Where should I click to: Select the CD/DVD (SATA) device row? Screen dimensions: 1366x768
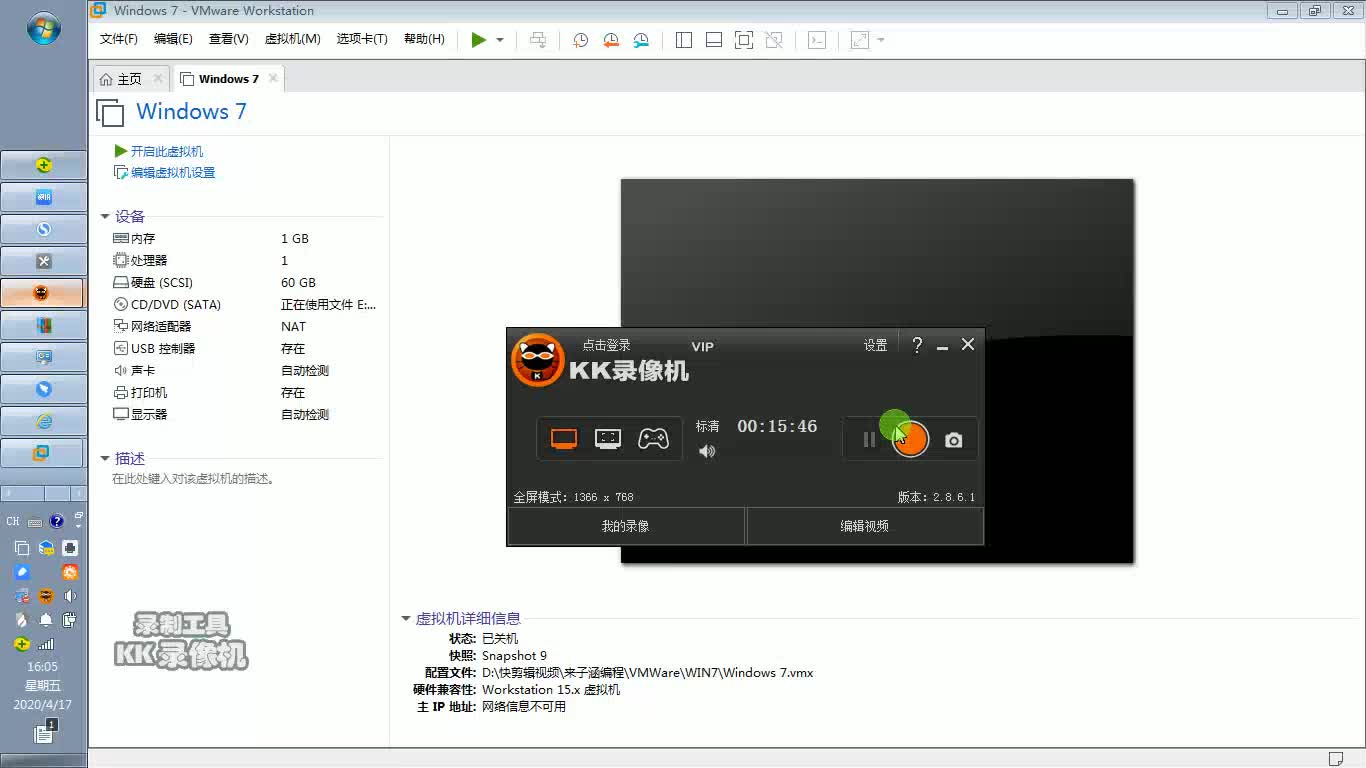(x=246, y=305)
